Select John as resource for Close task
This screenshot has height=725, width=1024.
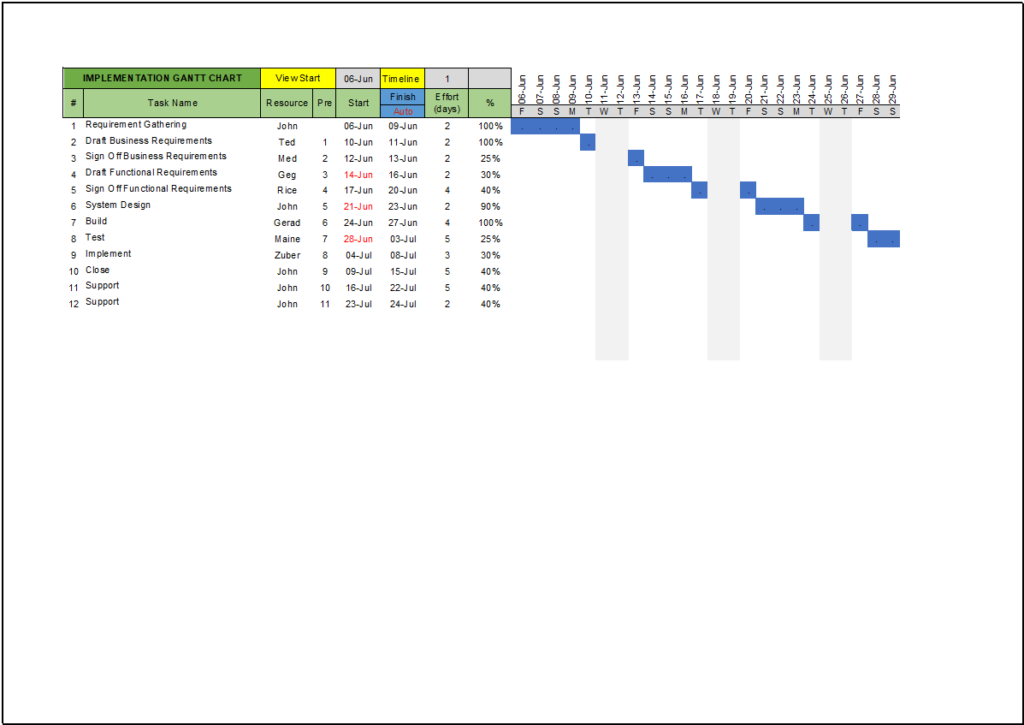[x=287, y=271]
